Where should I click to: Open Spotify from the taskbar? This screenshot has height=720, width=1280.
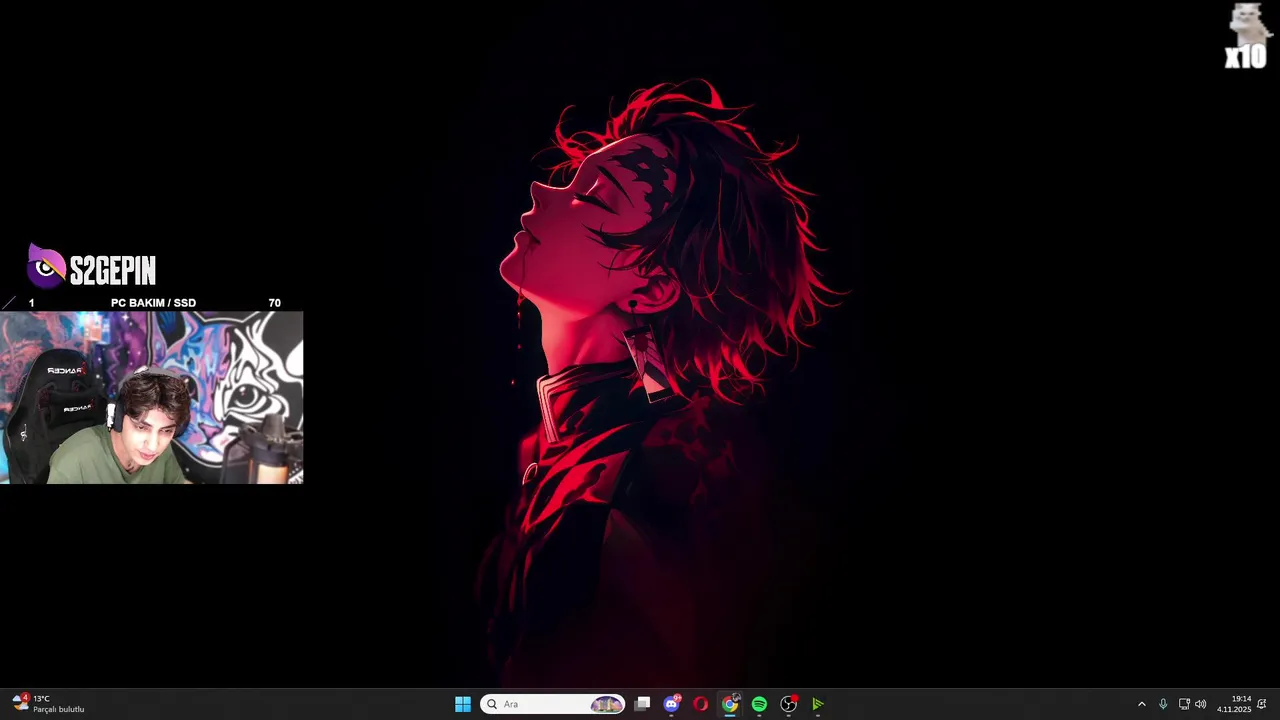[759, 704]
